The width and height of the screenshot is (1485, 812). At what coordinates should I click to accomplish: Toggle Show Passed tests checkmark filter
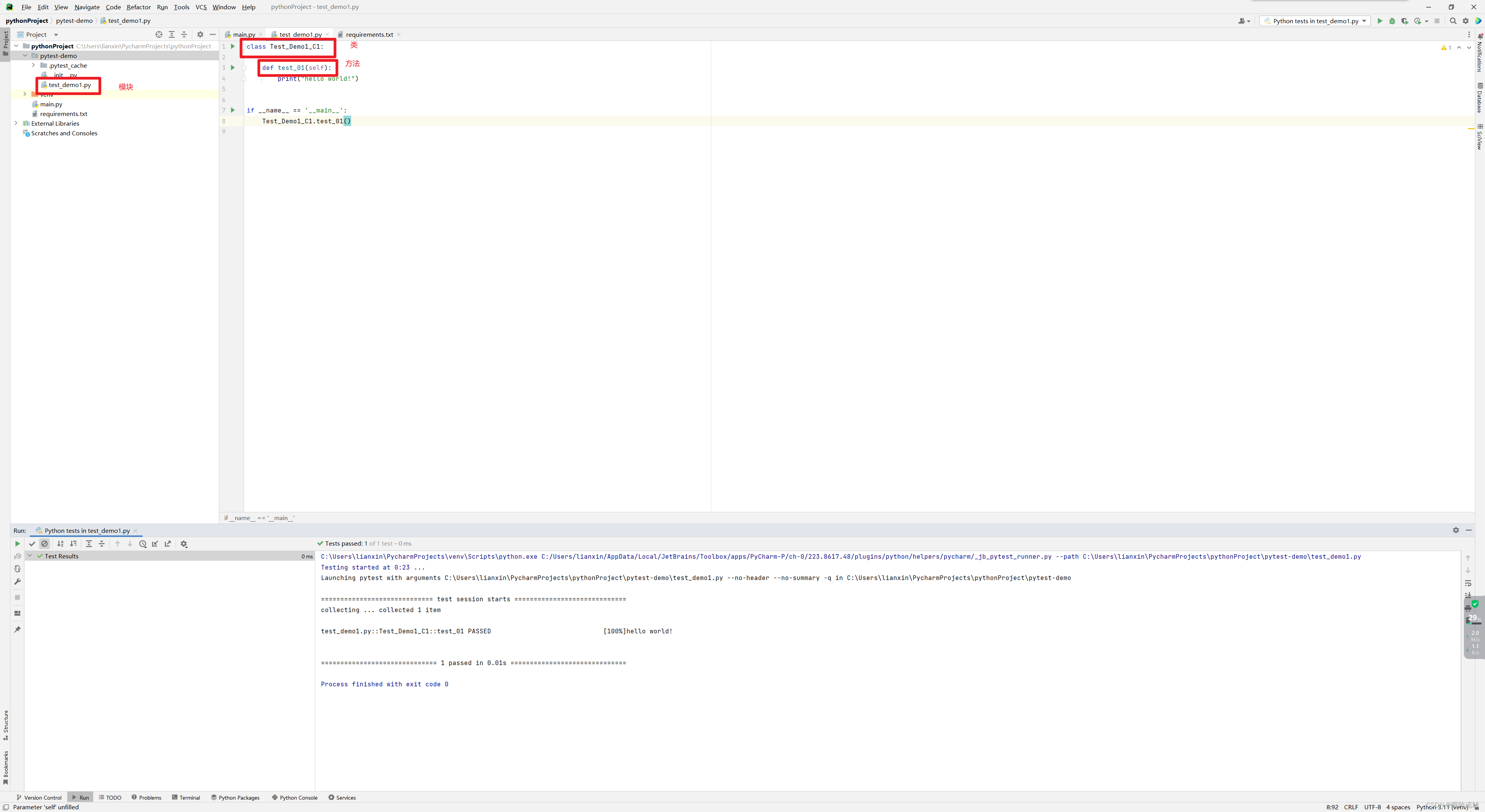click(x=32, y=543)
